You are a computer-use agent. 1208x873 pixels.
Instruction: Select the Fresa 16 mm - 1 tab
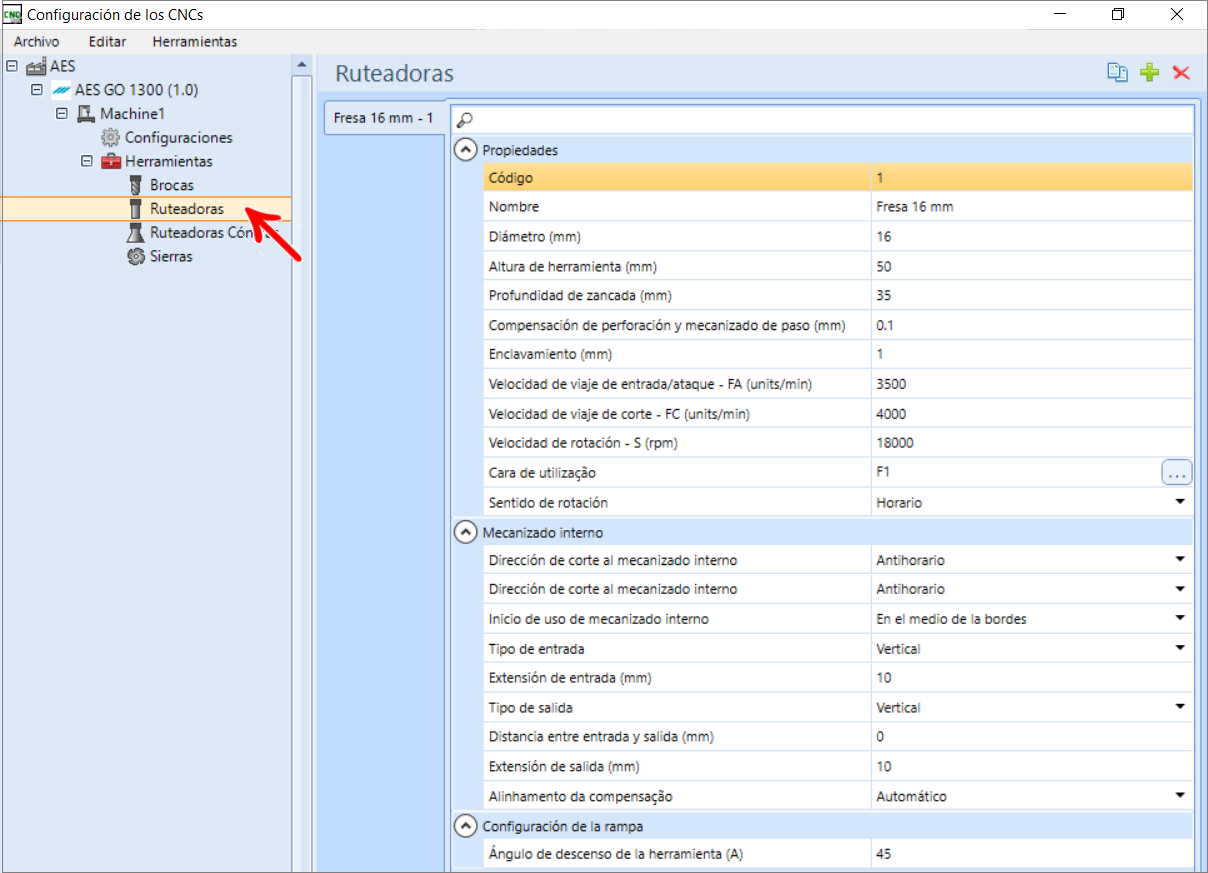tap(384, 118)
